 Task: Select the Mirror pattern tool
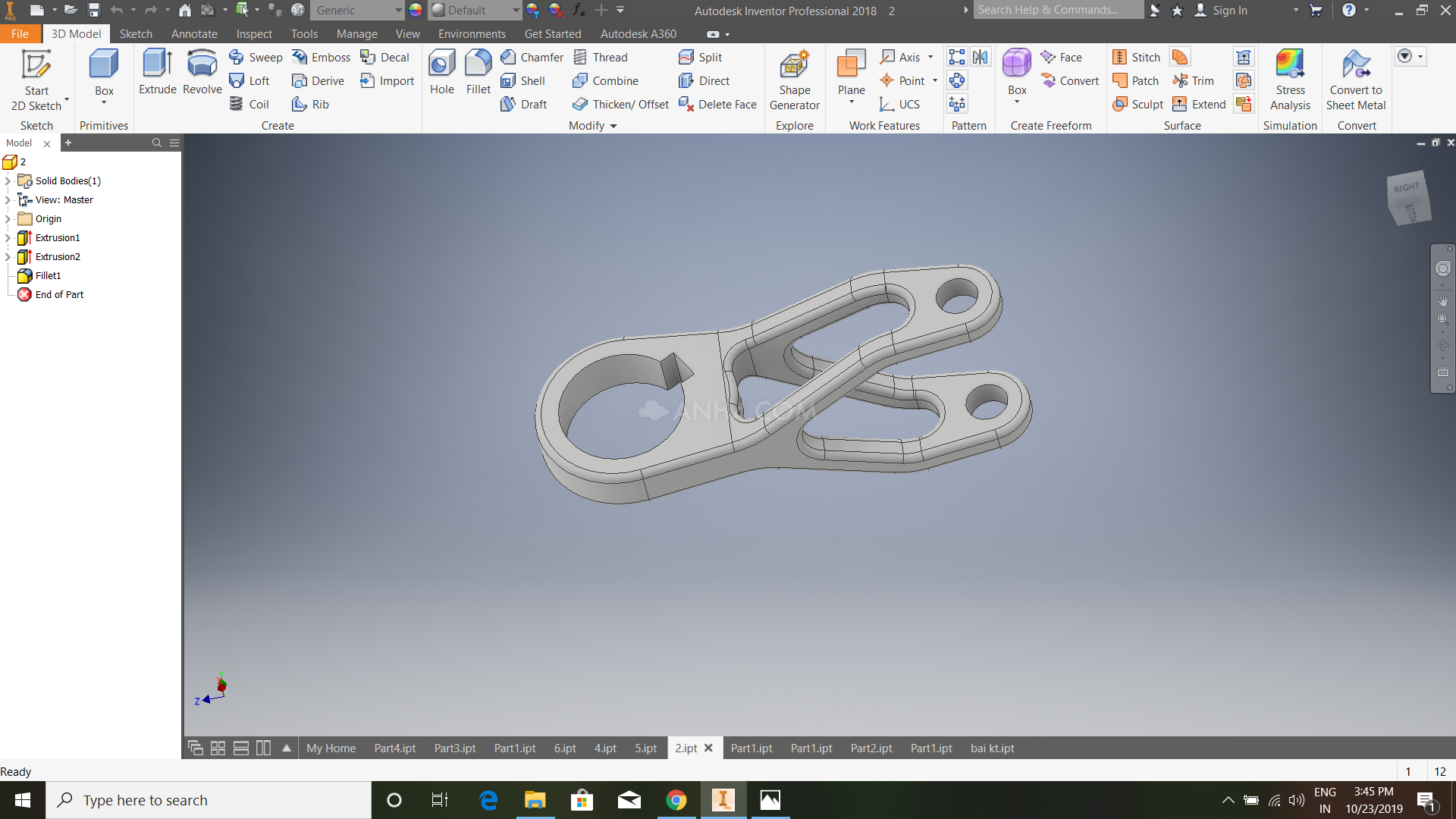click(x=981, y=58)
